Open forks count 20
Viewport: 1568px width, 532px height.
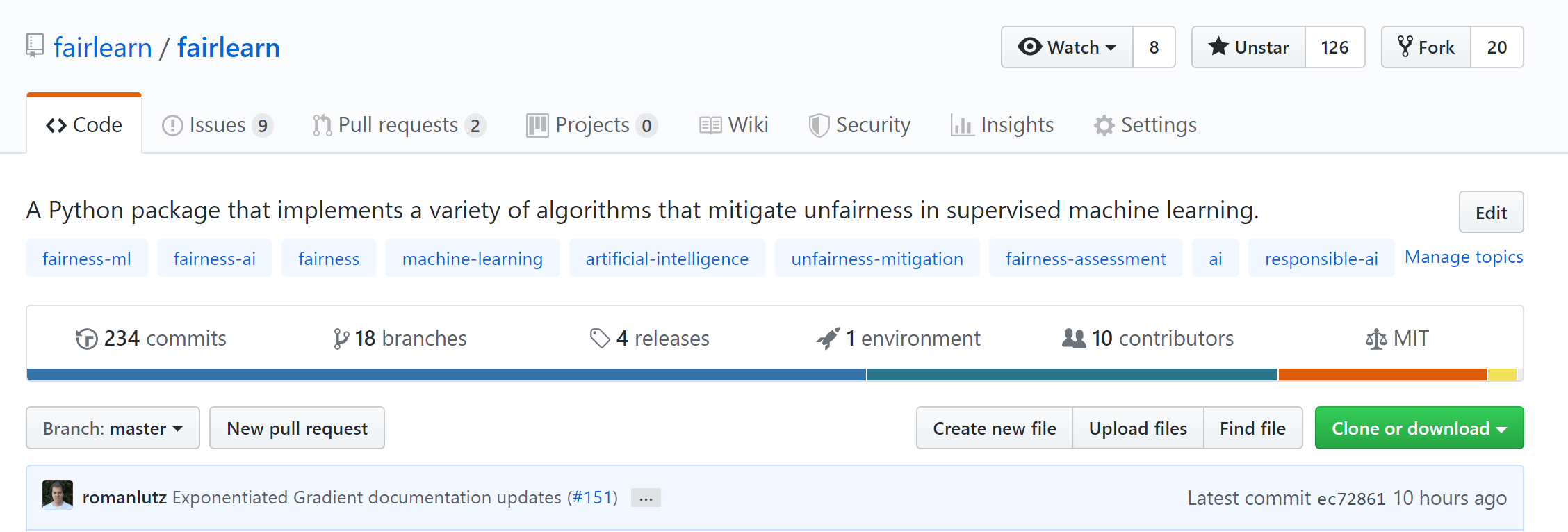tap(1497, 47)
